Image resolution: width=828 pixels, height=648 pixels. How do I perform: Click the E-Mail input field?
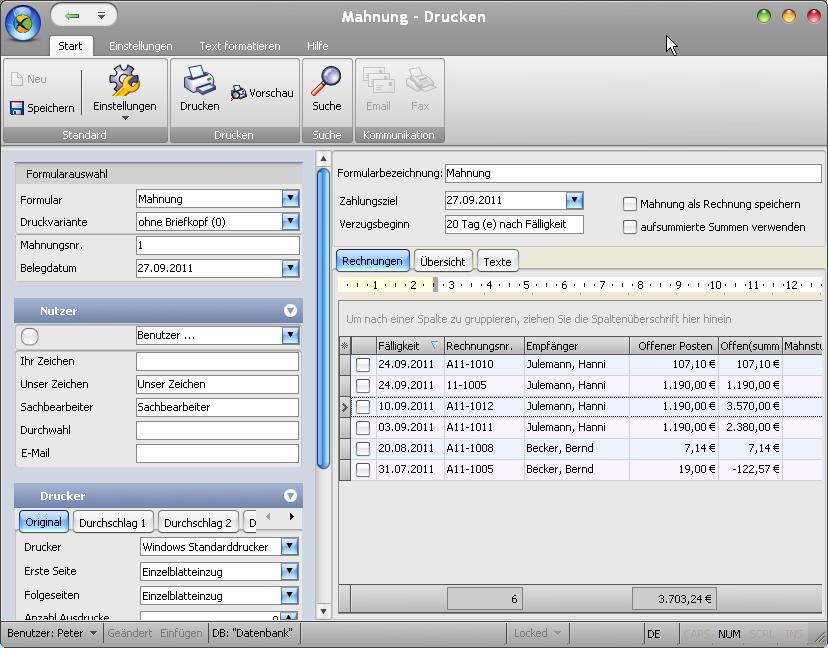217,453
